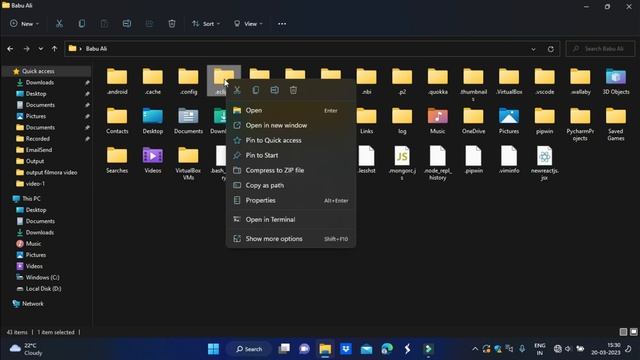Choose Pin to Quick access
640x360 pixels.
291,140
